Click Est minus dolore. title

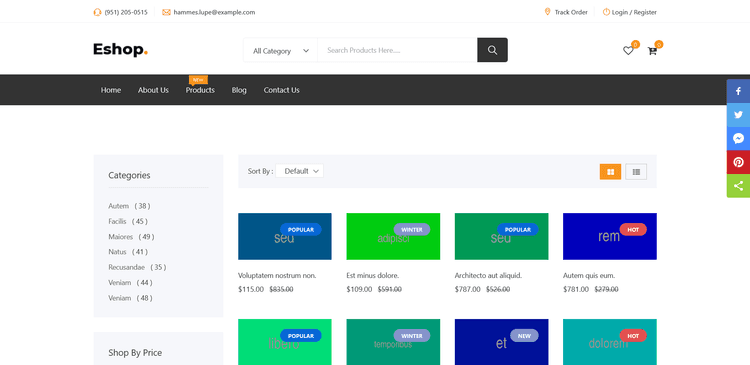(x=373, y=276)
